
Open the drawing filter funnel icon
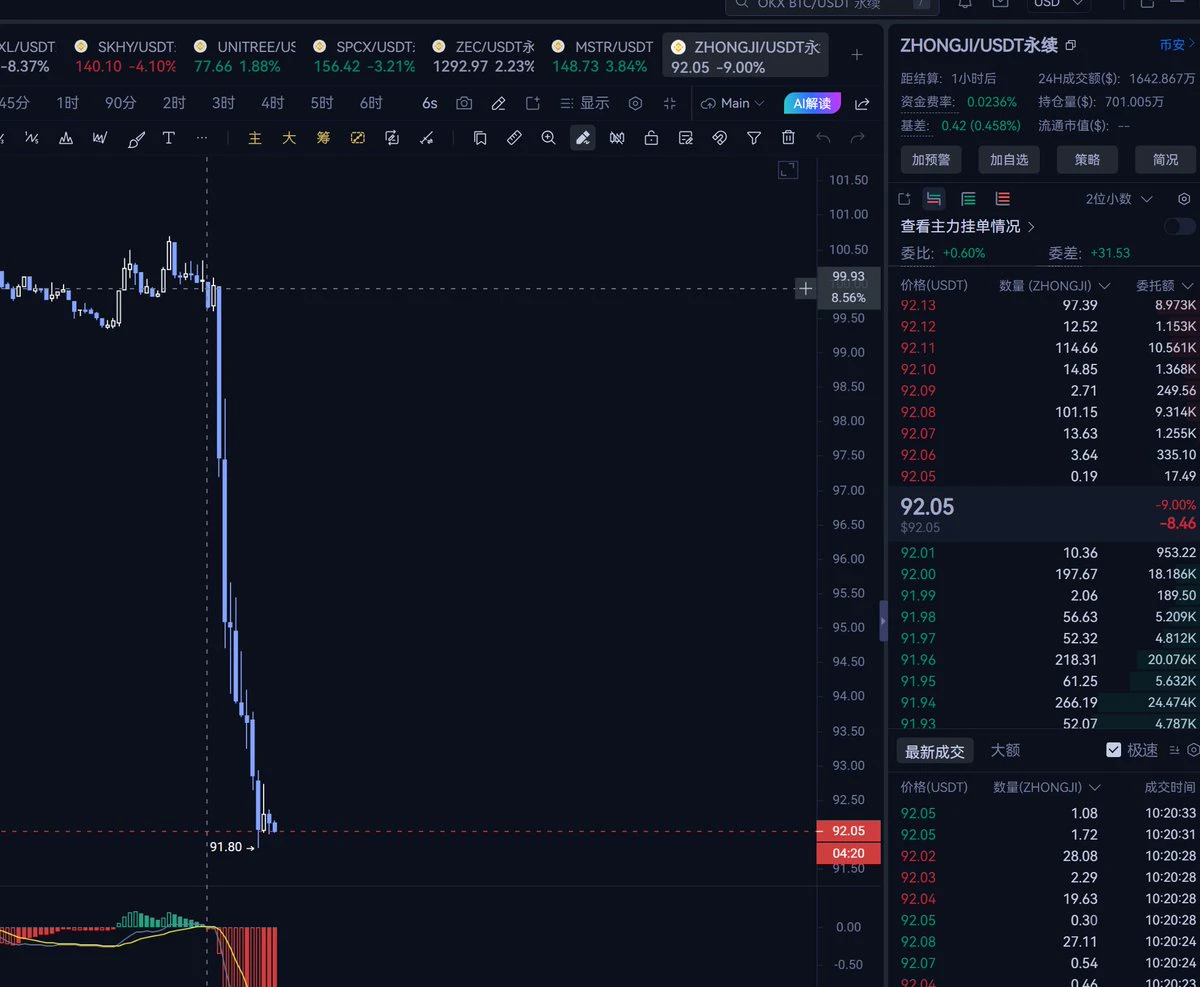754,138
